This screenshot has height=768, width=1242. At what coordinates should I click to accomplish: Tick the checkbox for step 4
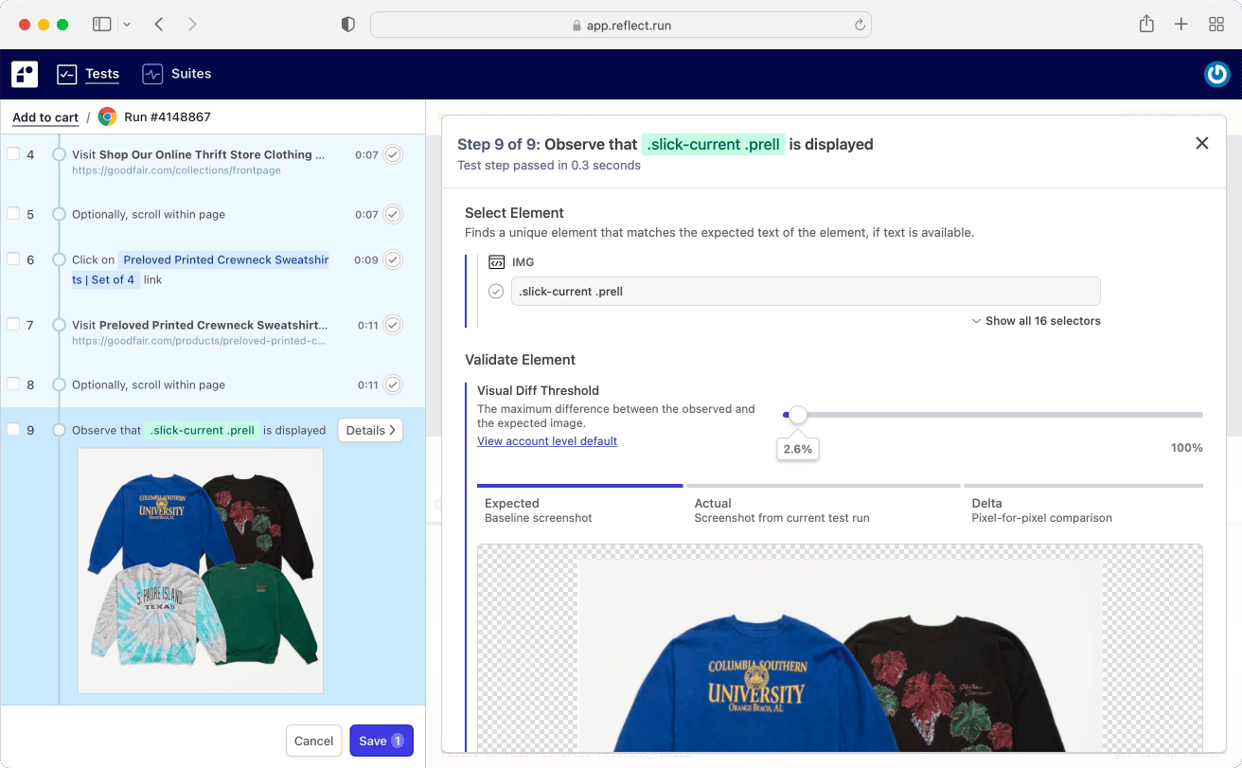point(14,154)
